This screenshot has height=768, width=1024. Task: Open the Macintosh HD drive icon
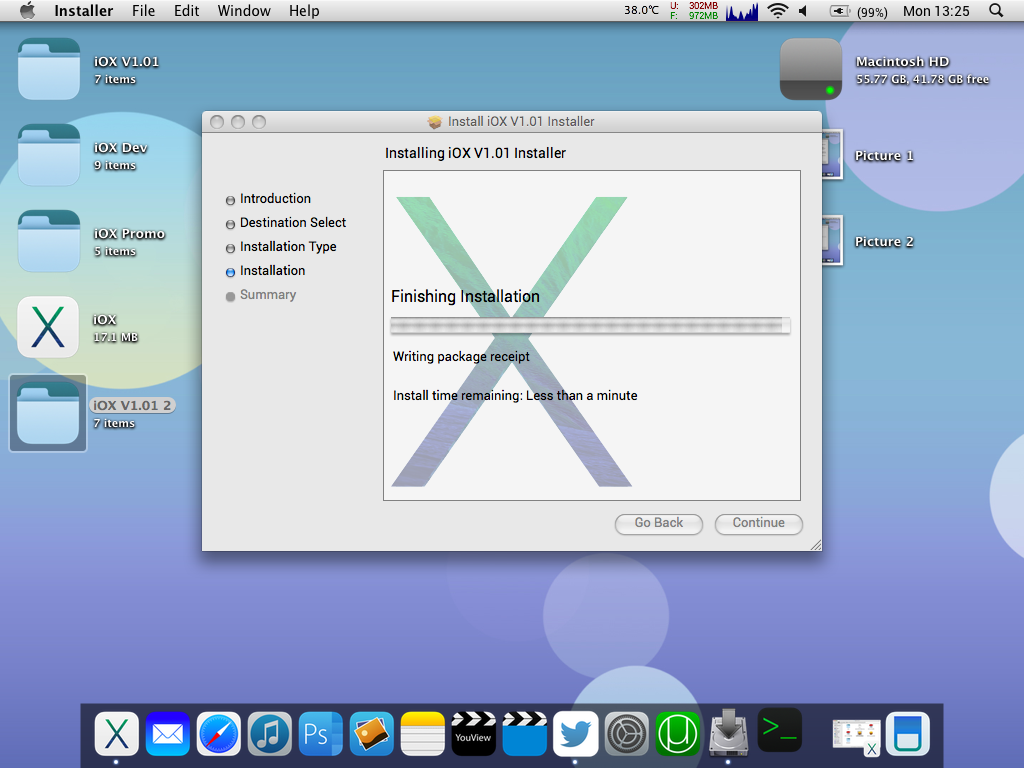(x=811, y=69)
